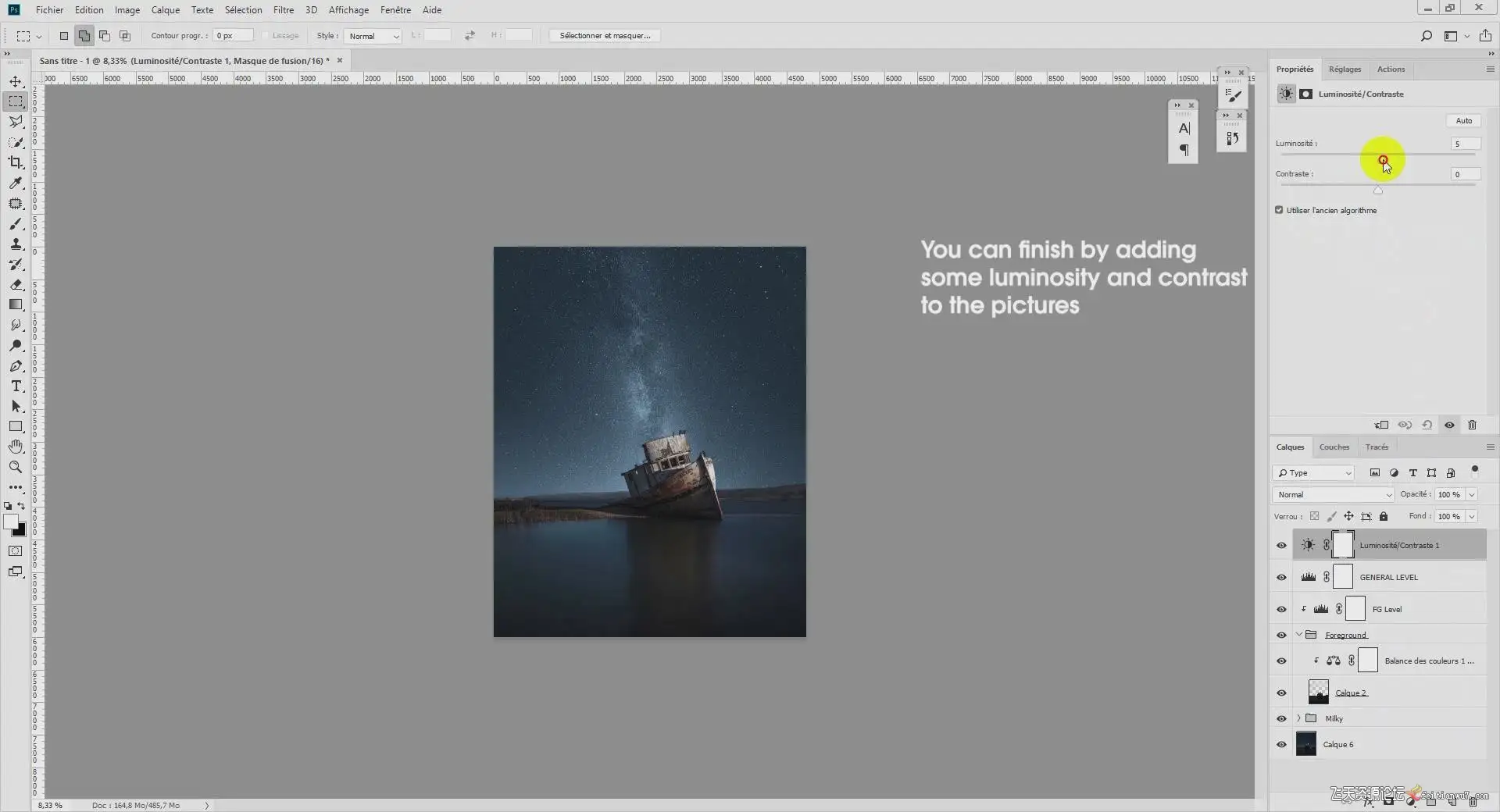Collapse the Foreground group
Image resolution: width=1500 pixels, height=812 pixels.
click(x=1298, y=635)
